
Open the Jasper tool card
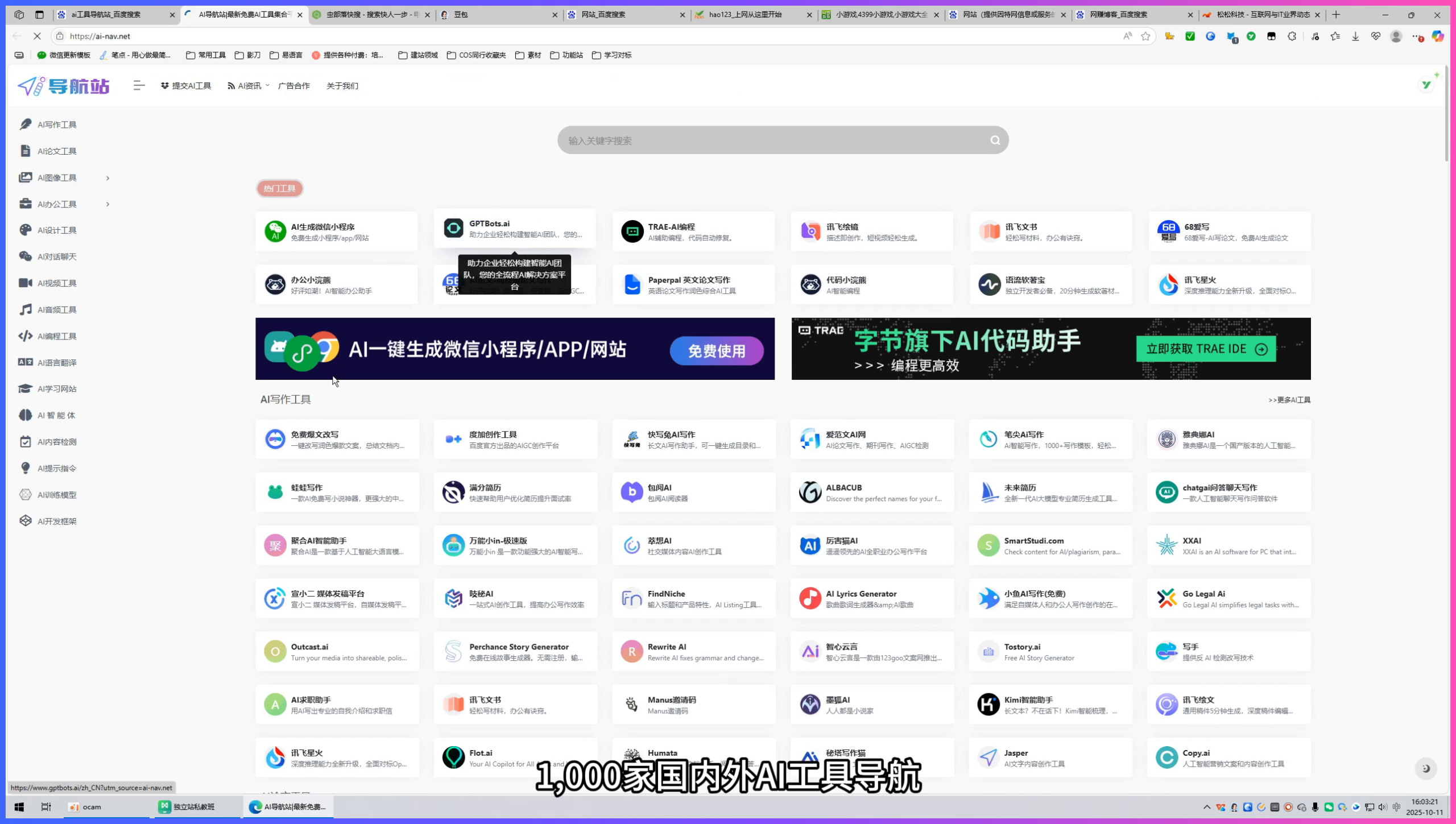[x=1050, y=757]
